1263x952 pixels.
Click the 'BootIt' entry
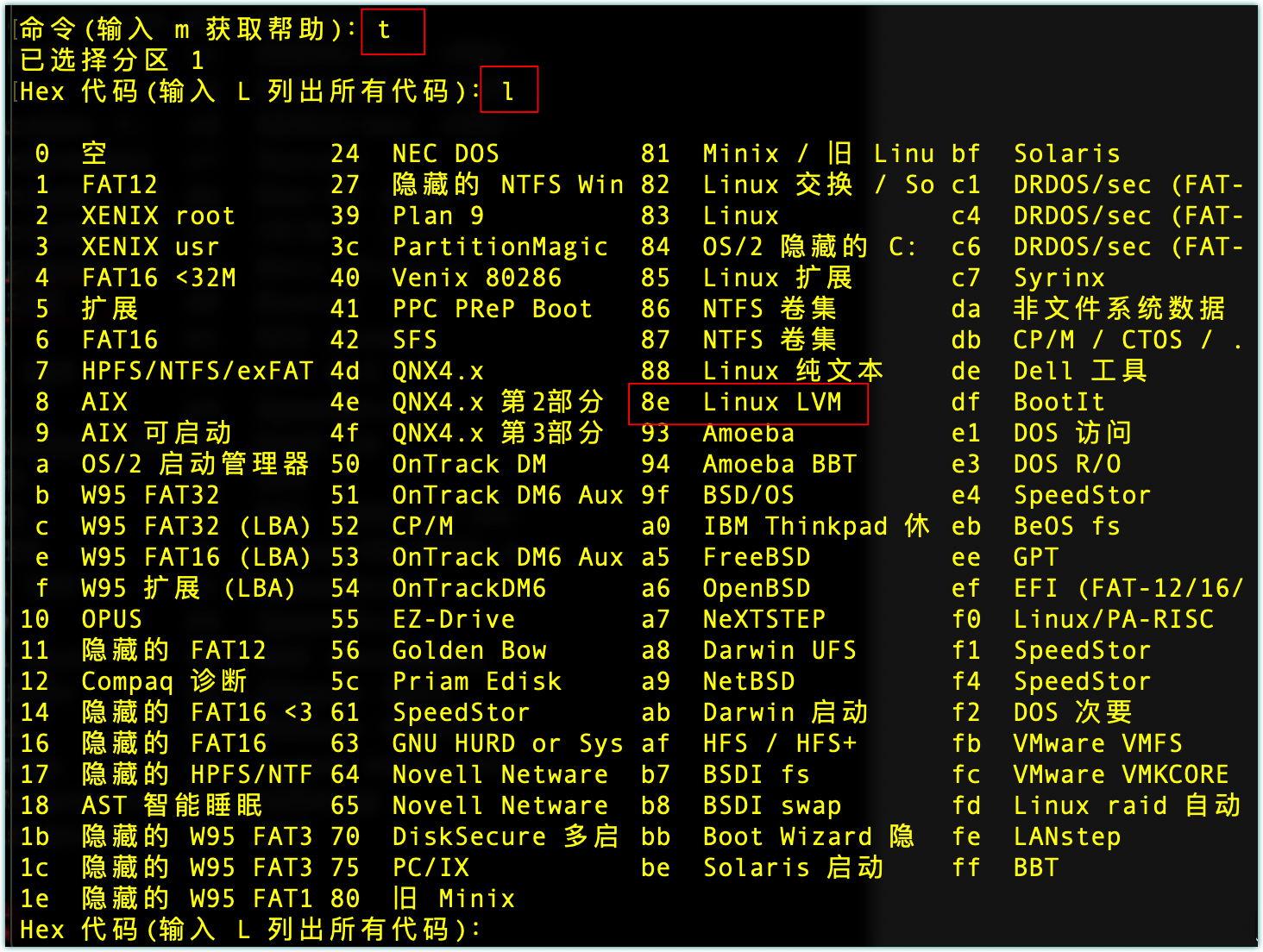point(1059,402)
